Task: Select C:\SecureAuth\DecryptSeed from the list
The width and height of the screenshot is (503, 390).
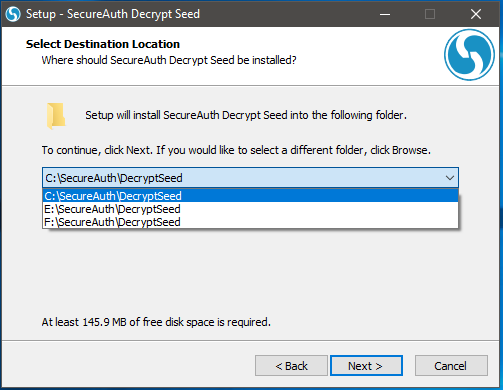Action: tap(250, 196)
